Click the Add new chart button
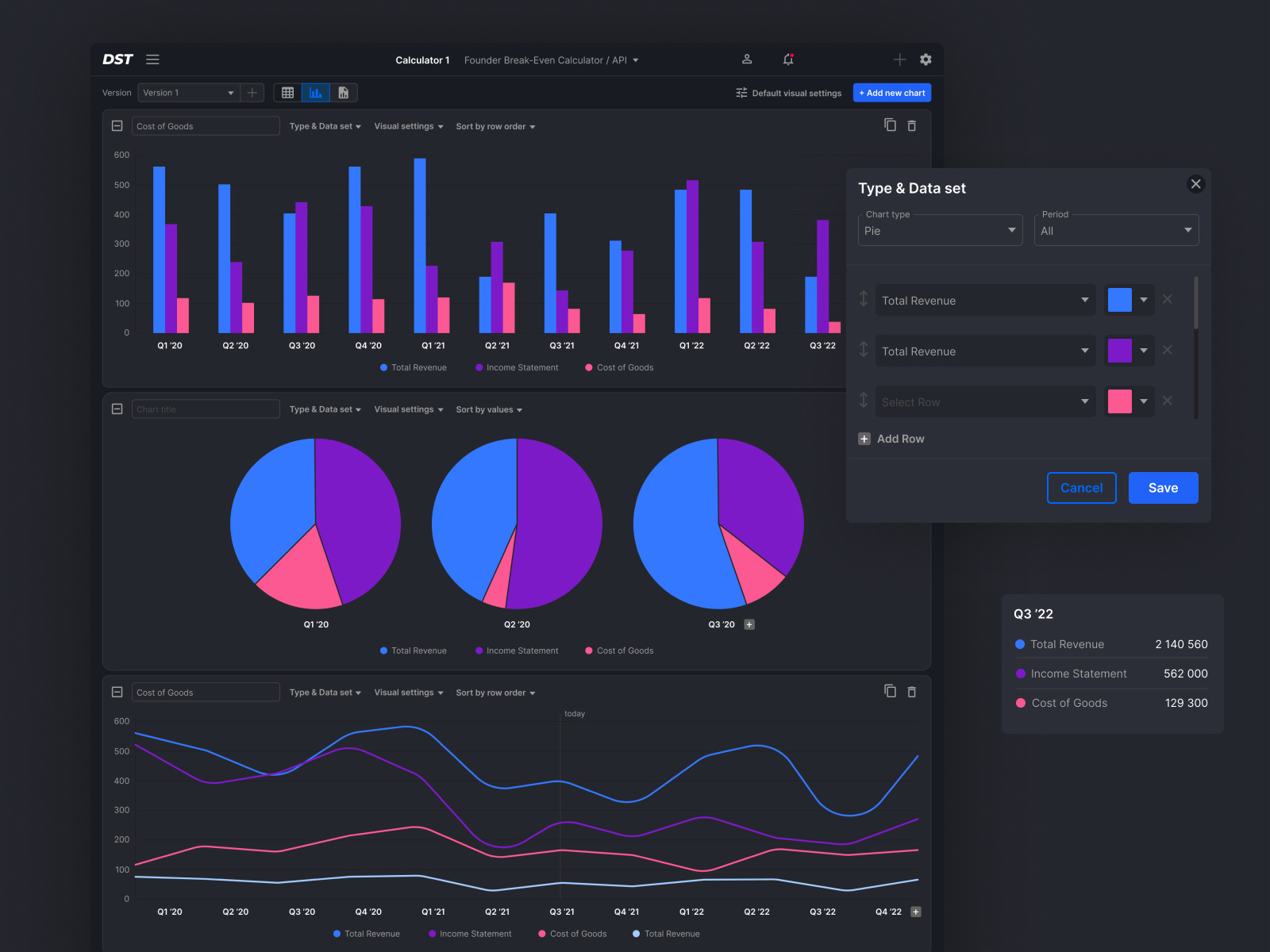The image size is (1270, 952). tap(891, 93)
